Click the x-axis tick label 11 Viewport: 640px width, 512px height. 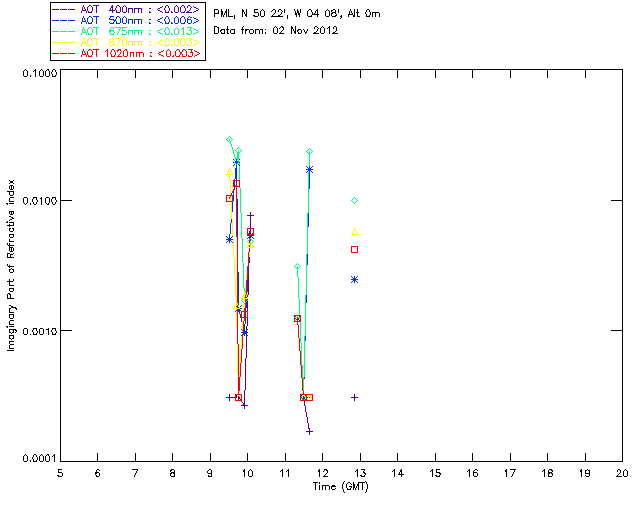point(285,473)
